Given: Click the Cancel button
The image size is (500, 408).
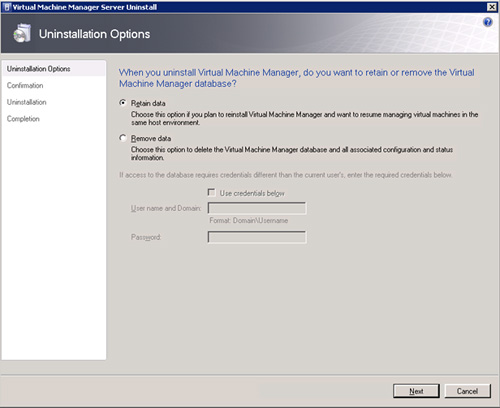Looking at the screenshot, I should point(467,391).
